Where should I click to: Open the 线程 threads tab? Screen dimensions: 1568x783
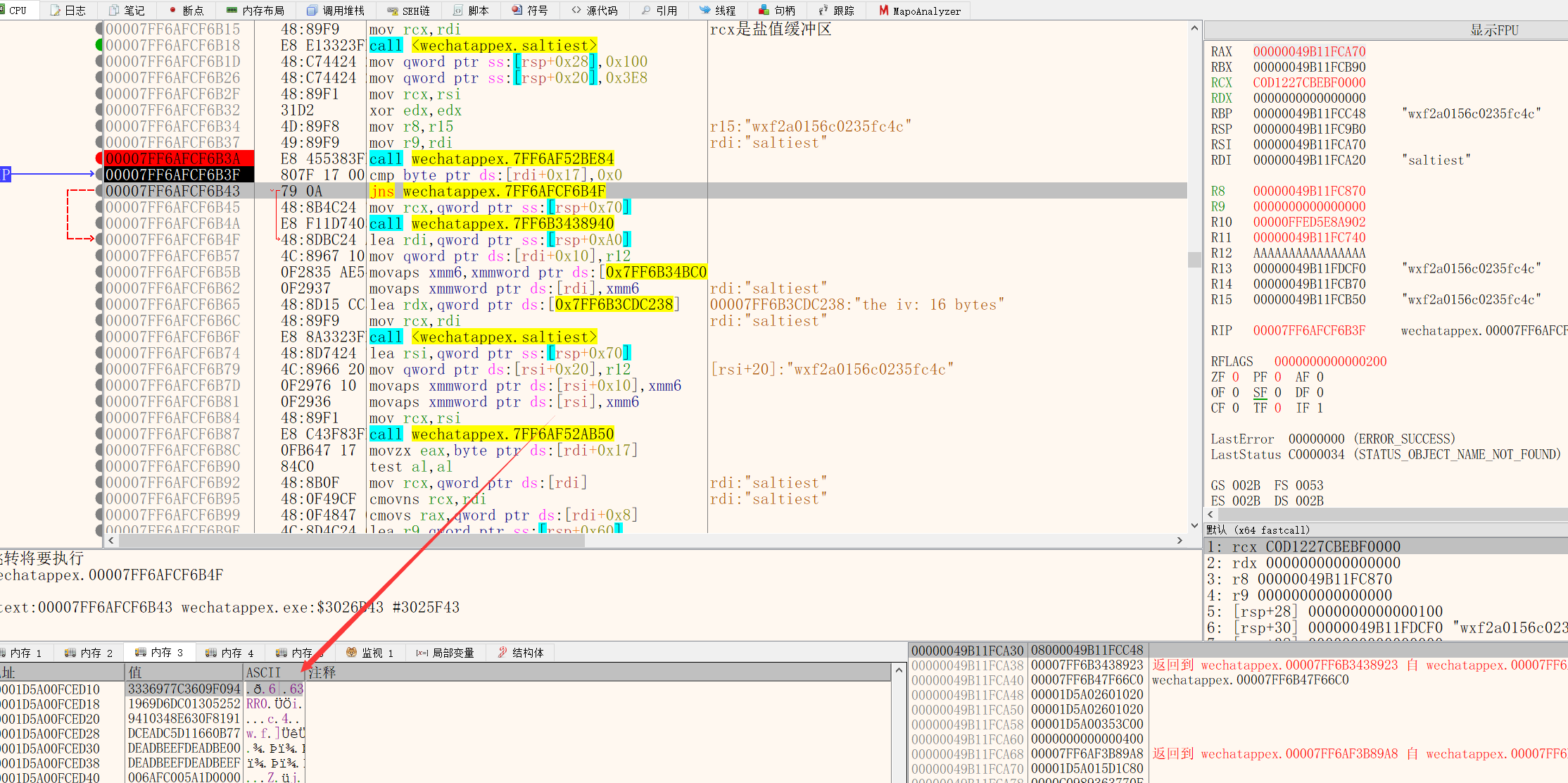tap(718, 11)
